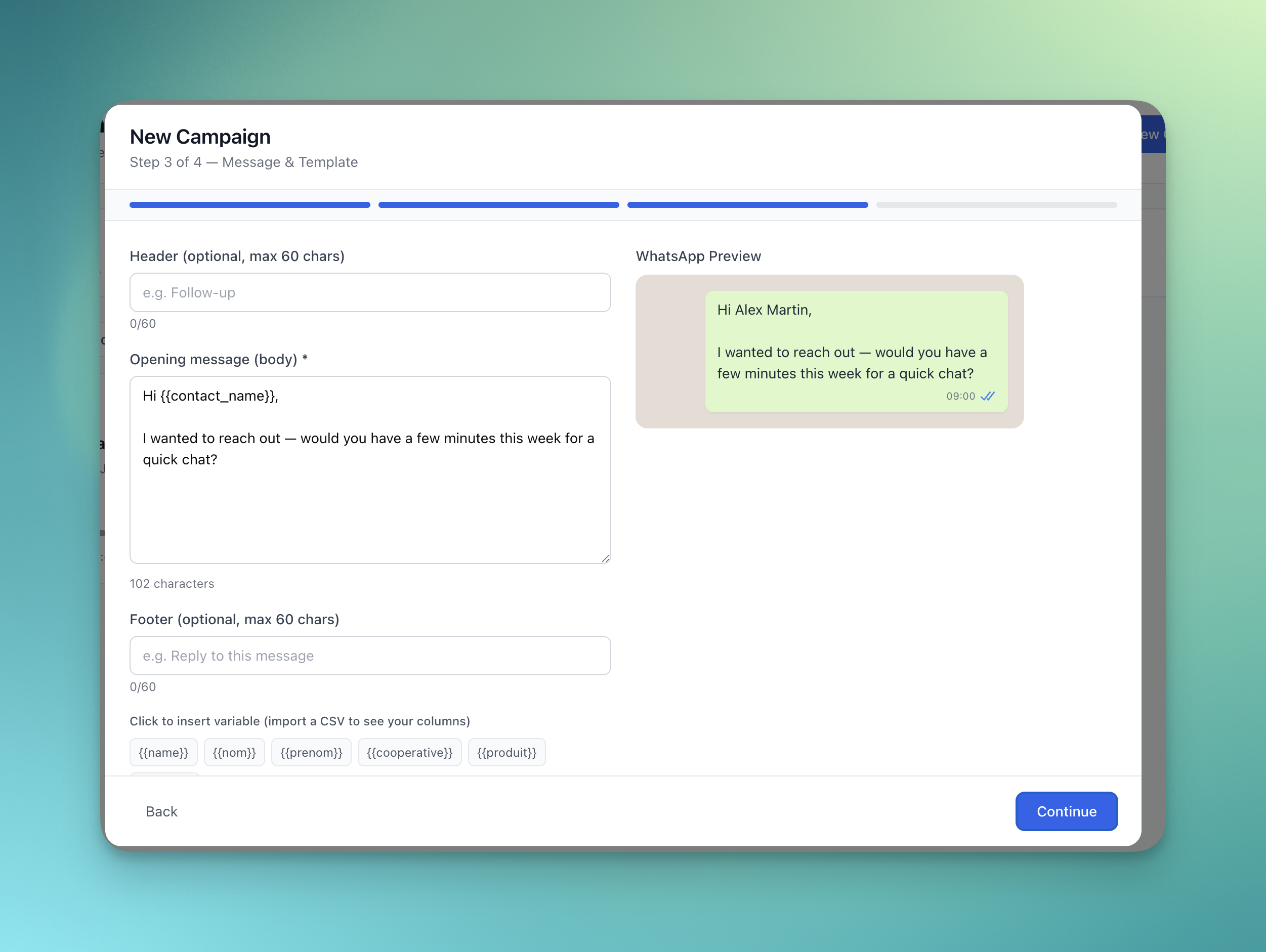Viewport: 1266px width, 952px height.
Task: Go Back to the previous step
Action: click(161, 811)
